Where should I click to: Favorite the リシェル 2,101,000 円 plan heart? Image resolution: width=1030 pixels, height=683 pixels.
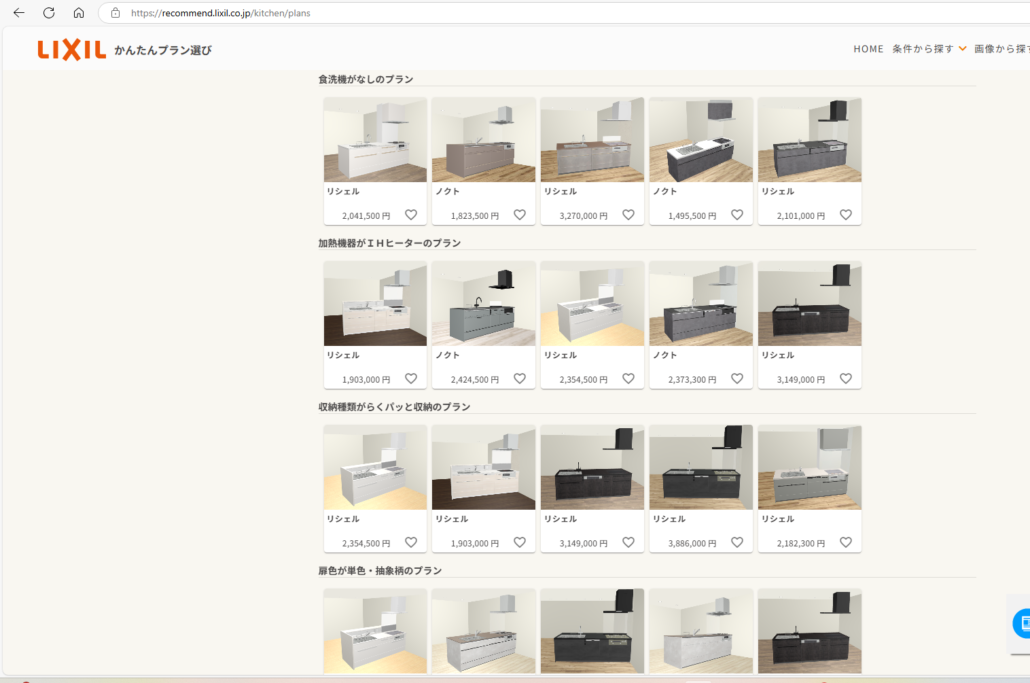tap(846, 215)
